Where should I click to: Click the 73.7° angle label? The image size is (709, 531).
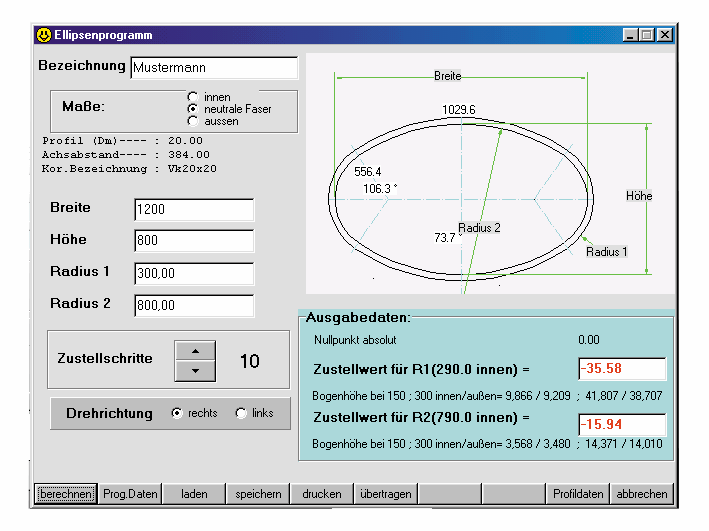point(448,237)
